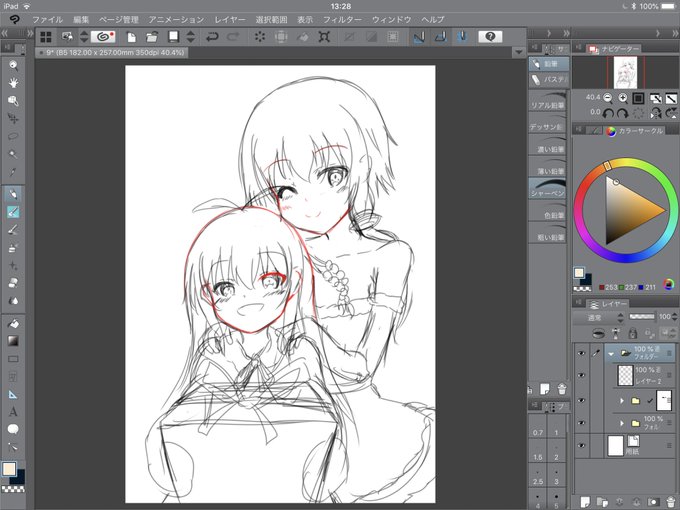
Task: Select the Zoom magnifier tool in left toolbar
Action: (13, 65)
